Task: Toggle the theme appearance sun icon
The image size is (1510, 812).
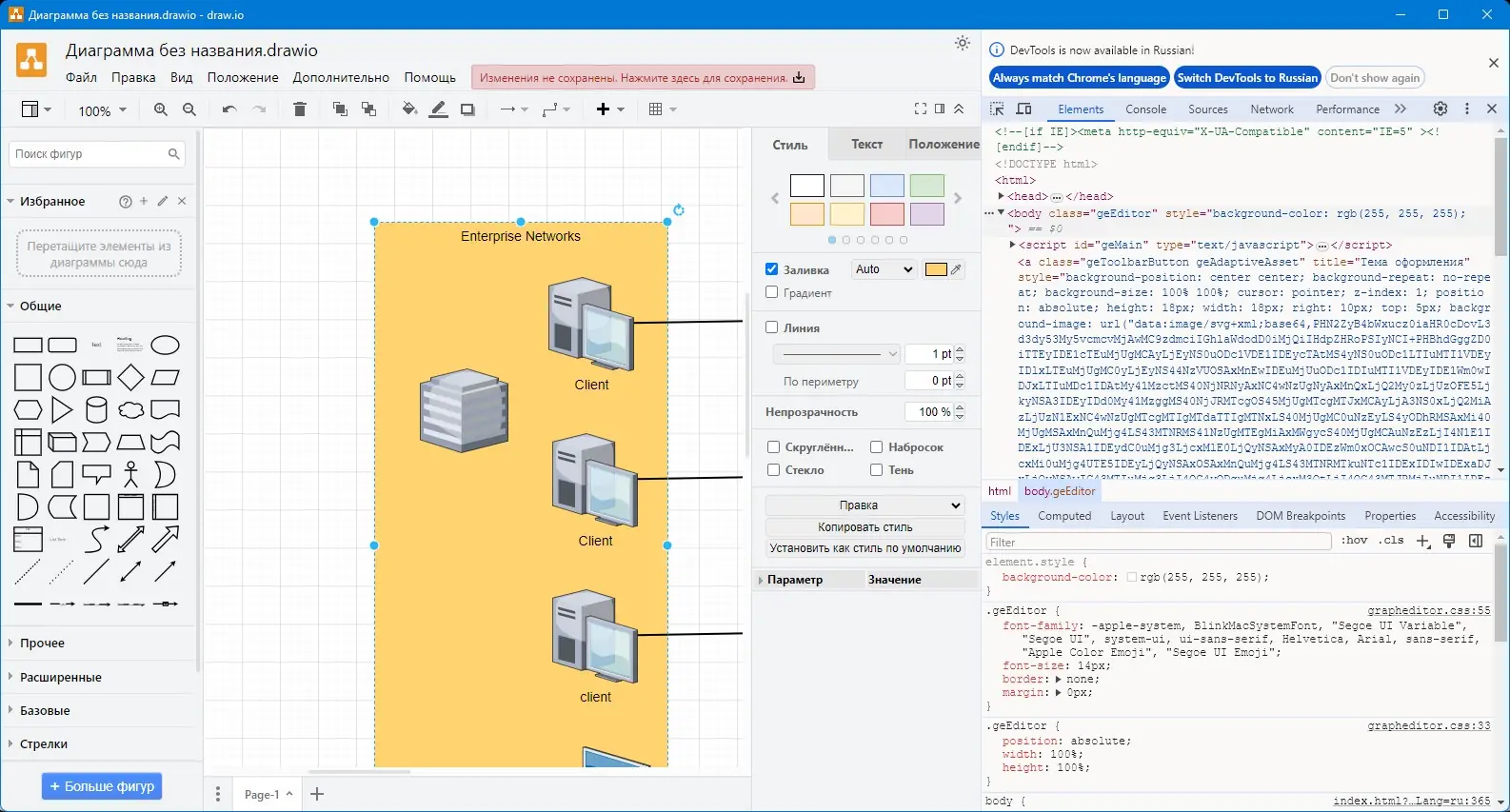Action: click(963, 43)
